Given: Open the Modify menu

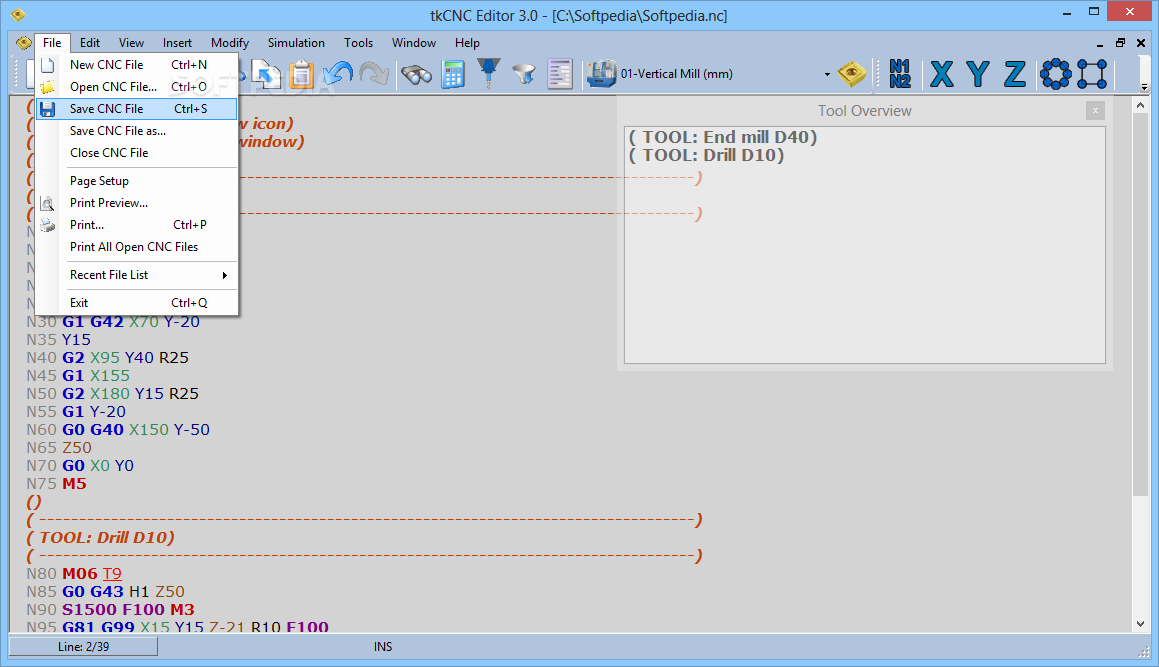Looking at the screenshot, I should coord(230,43).
